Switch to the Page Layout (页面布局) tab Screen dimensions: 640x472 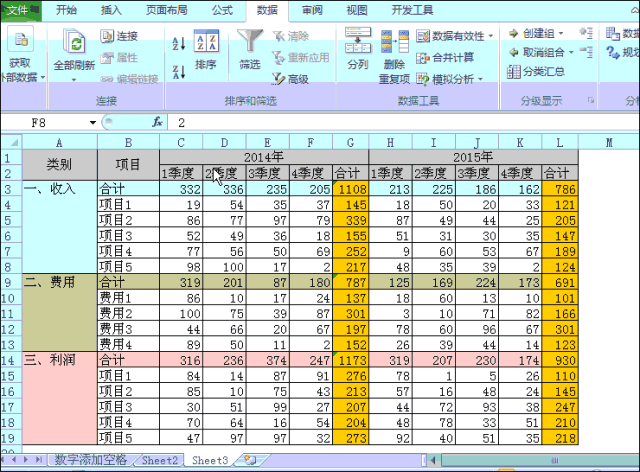click(167, 10)
